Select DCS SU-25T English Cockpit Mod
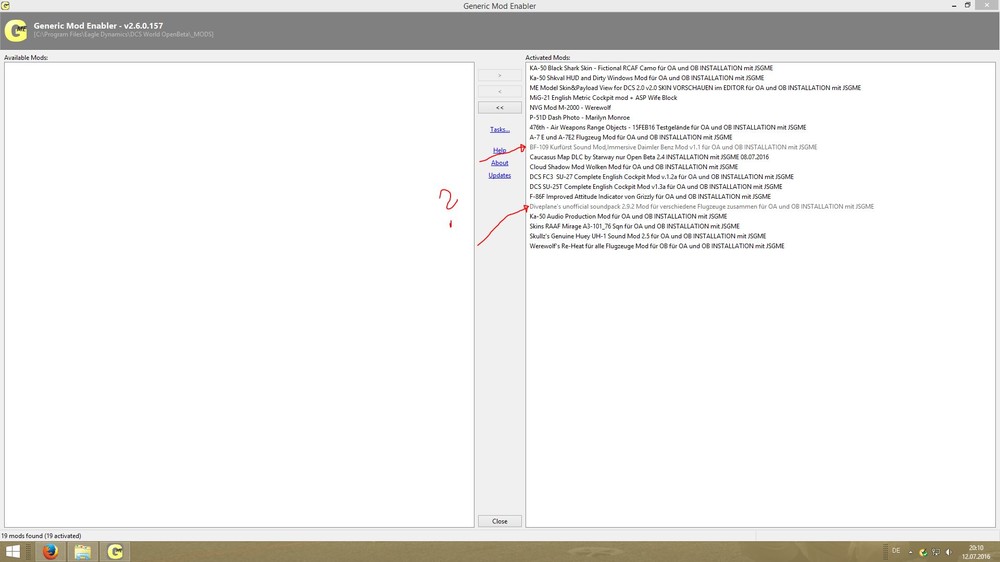 655,186
